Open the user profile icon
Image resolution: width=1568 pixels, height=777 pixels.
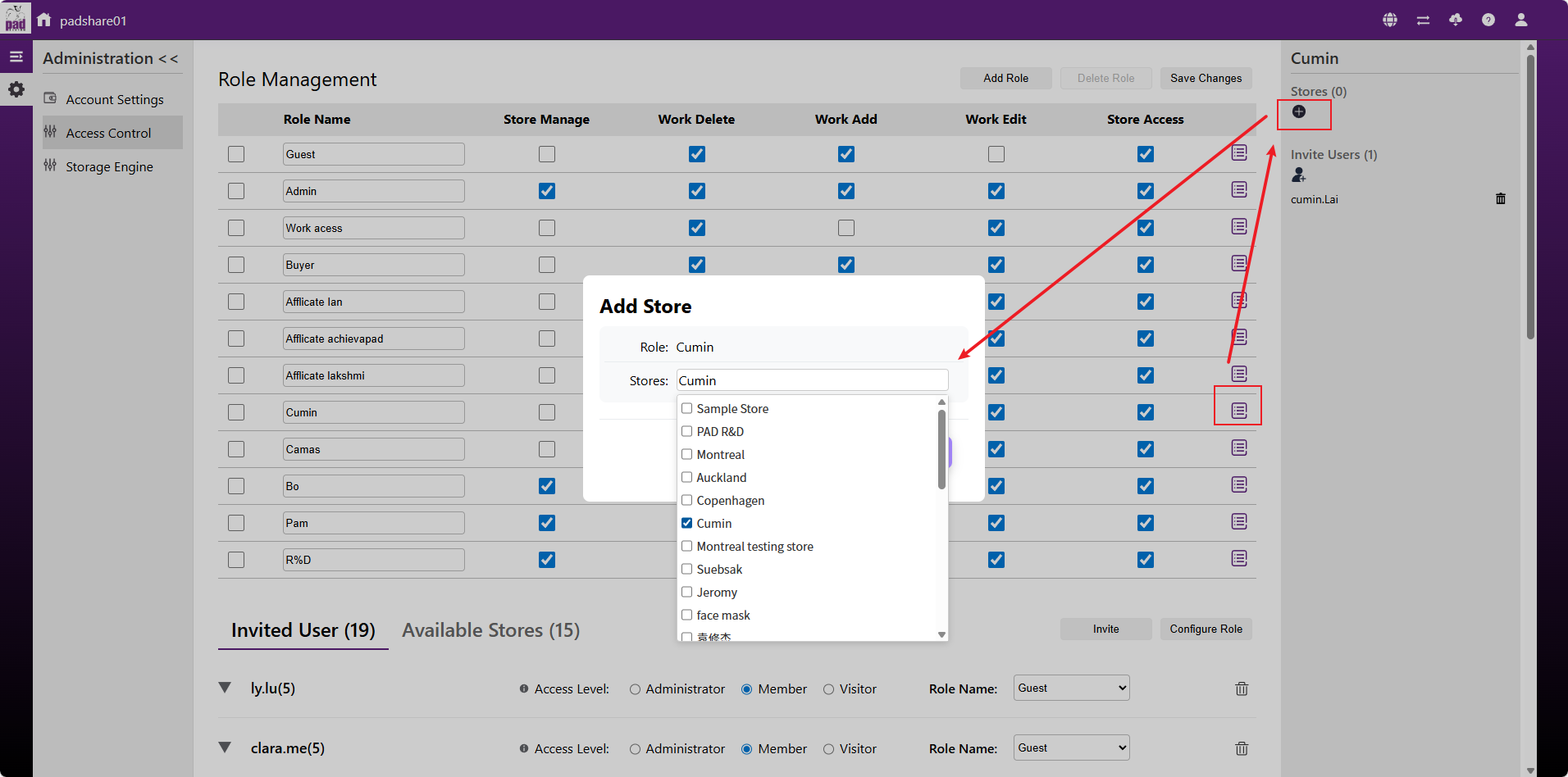1521,20
